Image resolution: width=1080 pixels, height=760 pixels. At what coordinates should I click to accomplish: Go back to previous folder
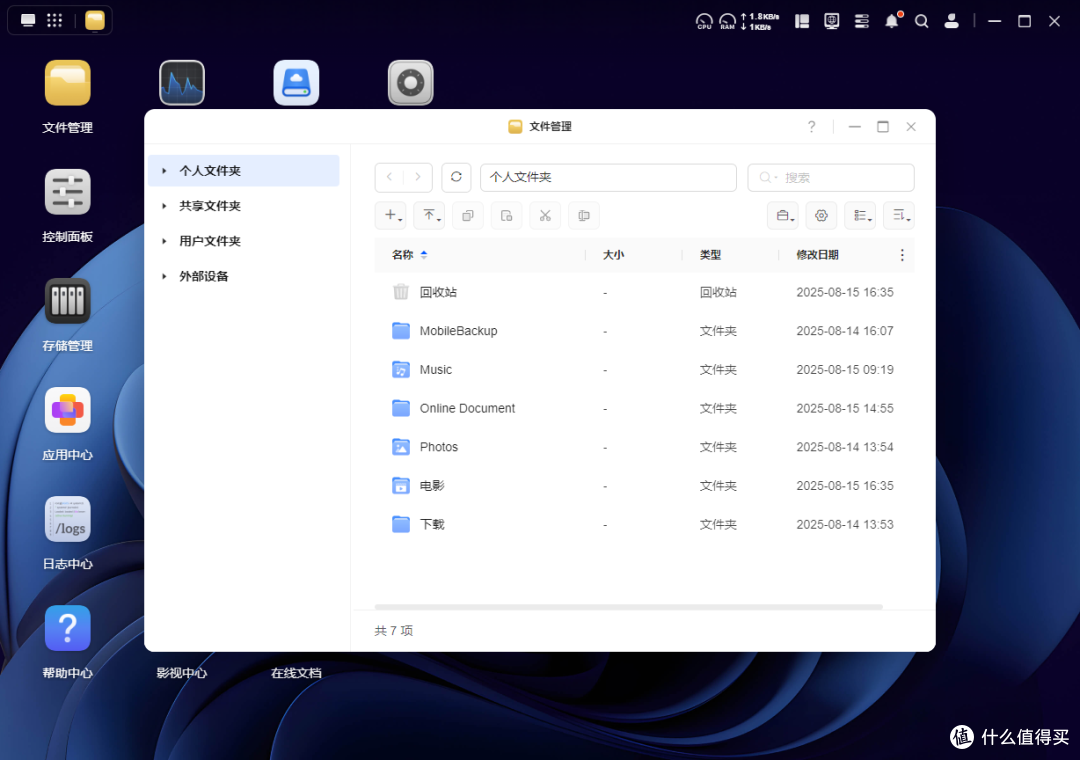click(x=390, y=177)
